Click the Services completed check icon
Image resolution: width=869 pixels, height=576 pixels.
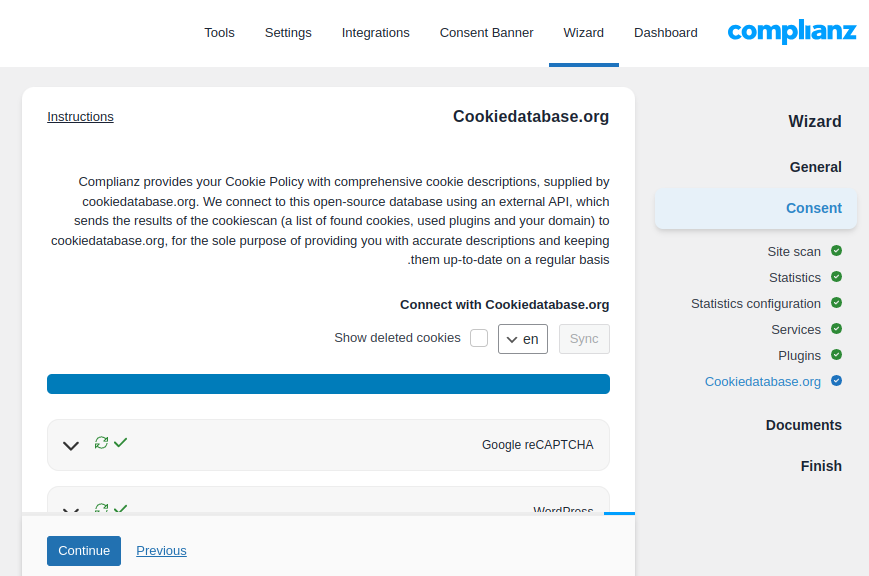pos(836,329)
